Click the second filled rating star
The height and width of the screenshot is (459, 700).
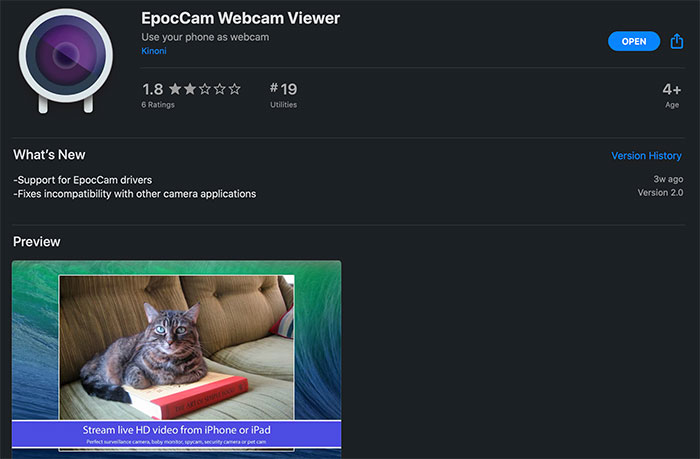point(190,89)
